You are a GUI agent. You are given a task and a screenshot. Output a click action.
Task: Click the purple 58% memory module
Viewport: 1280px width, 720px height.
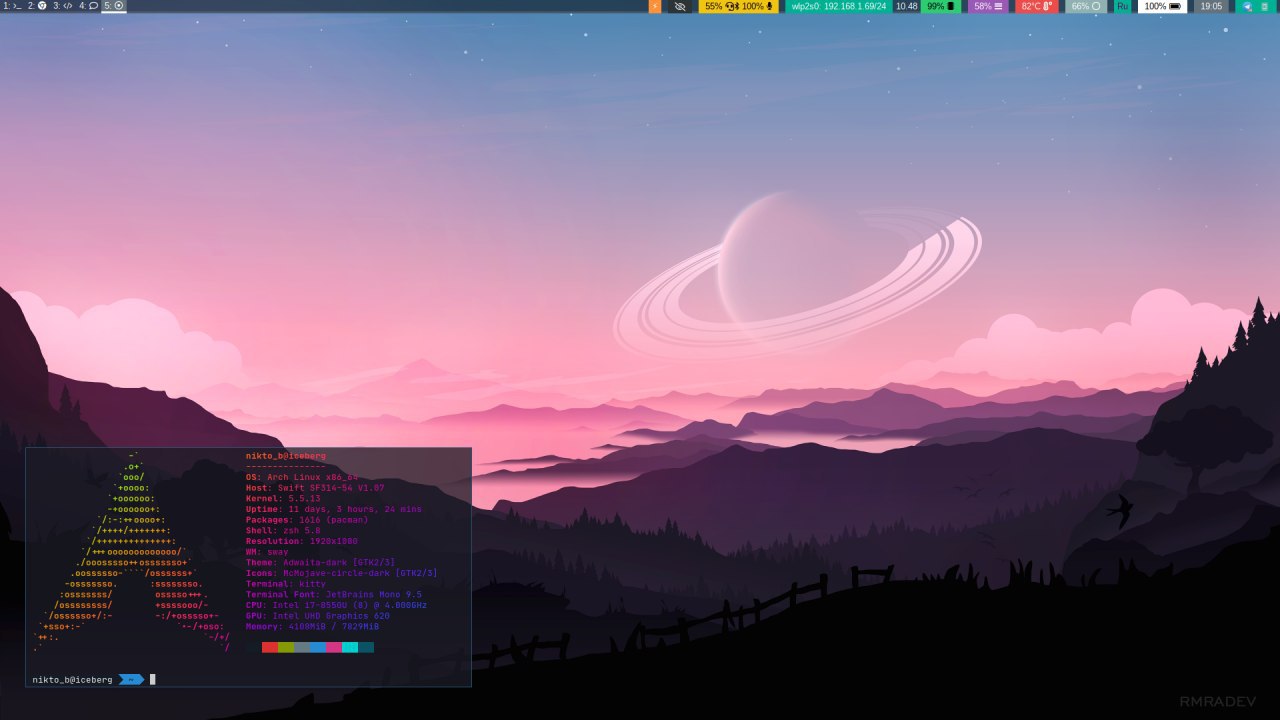click(988, 6)
